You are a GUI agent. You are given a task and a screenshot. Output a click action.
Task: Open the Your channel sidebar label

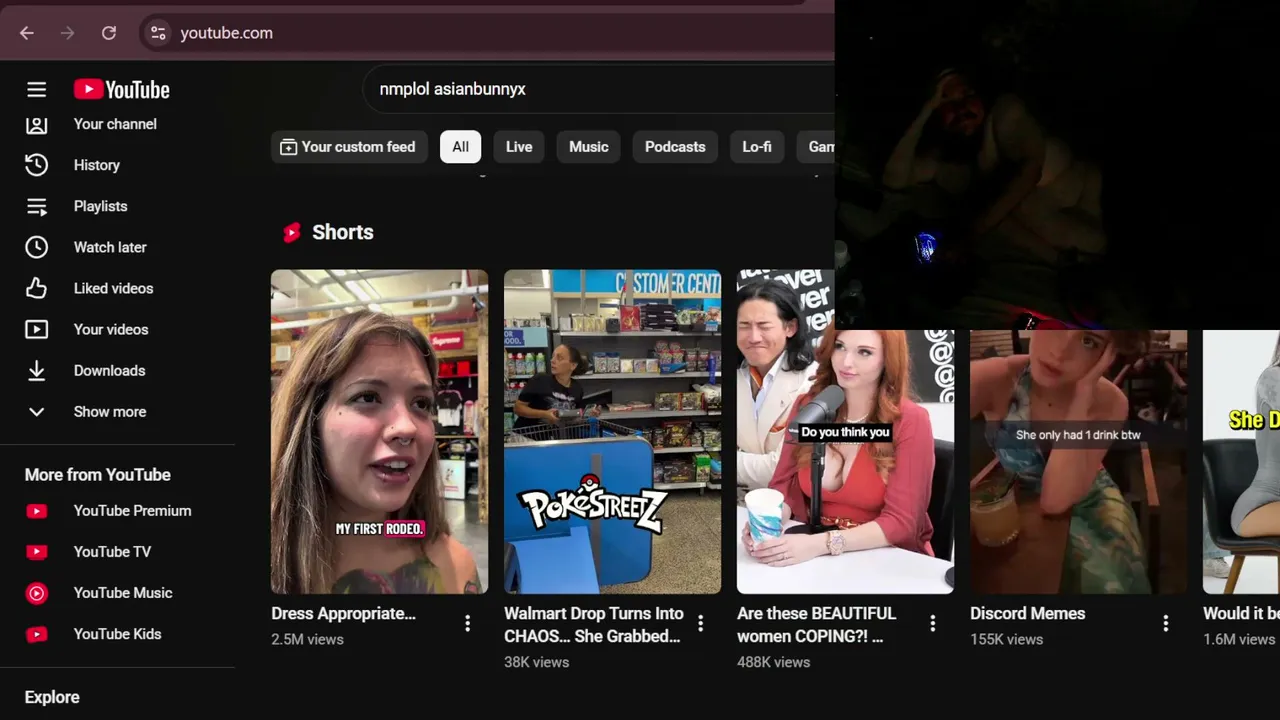click(x=115, y=124)
